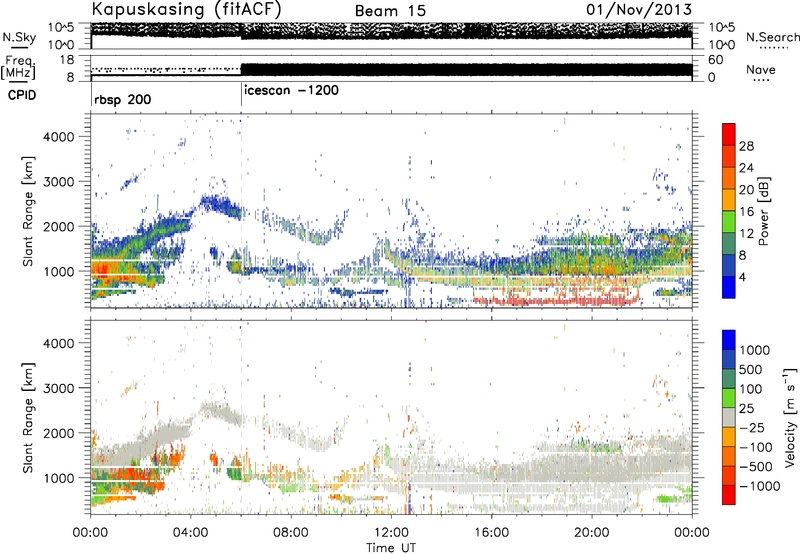The width and height of the screenshot is (800, 554).
Task: Click the '60' tick on Nave axis
Action: [715, 60]
